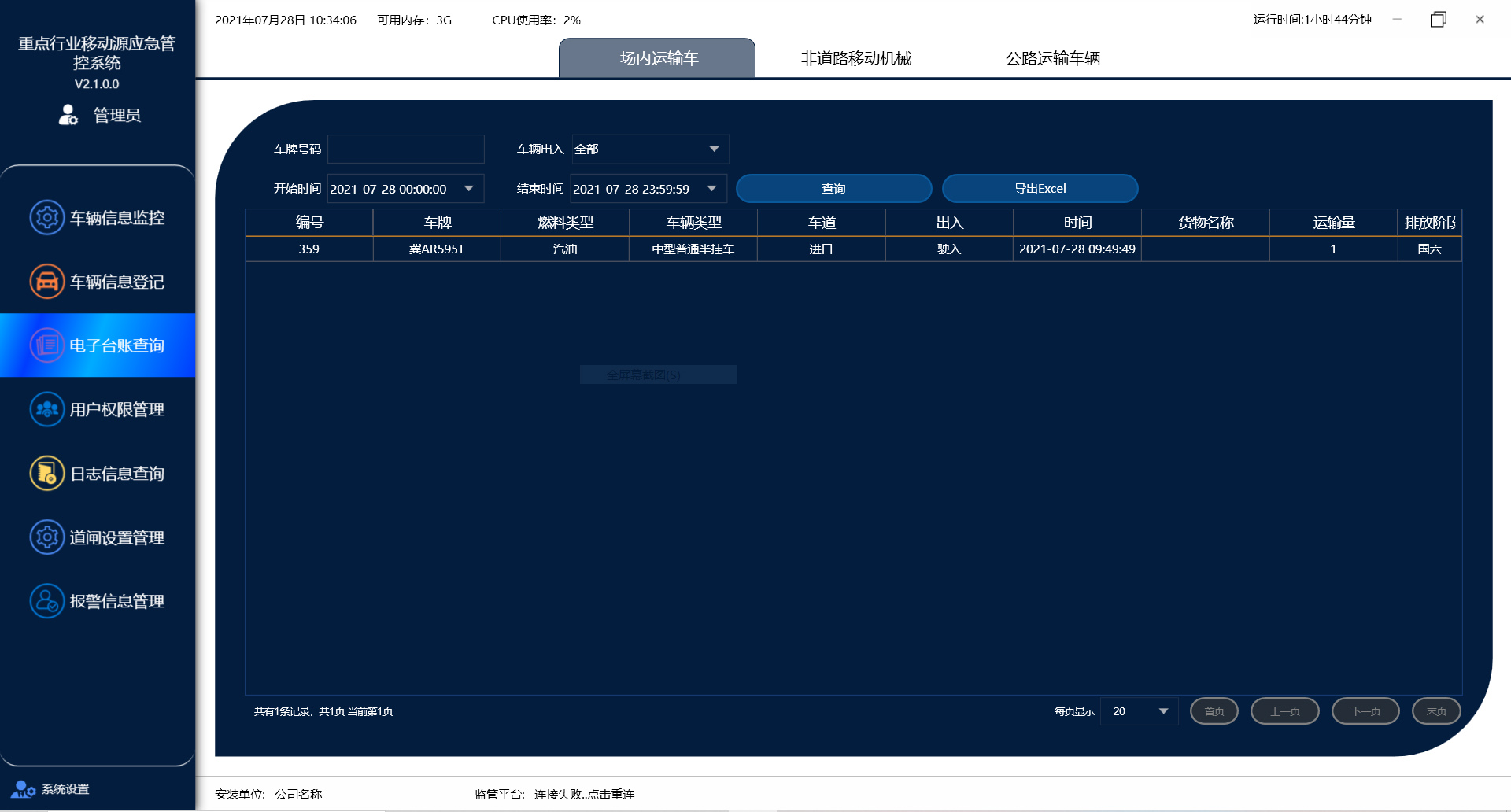This screenshot has height=812, width=1511.
Task: Click the 导出Excel button
Action: coord(1040,189)
